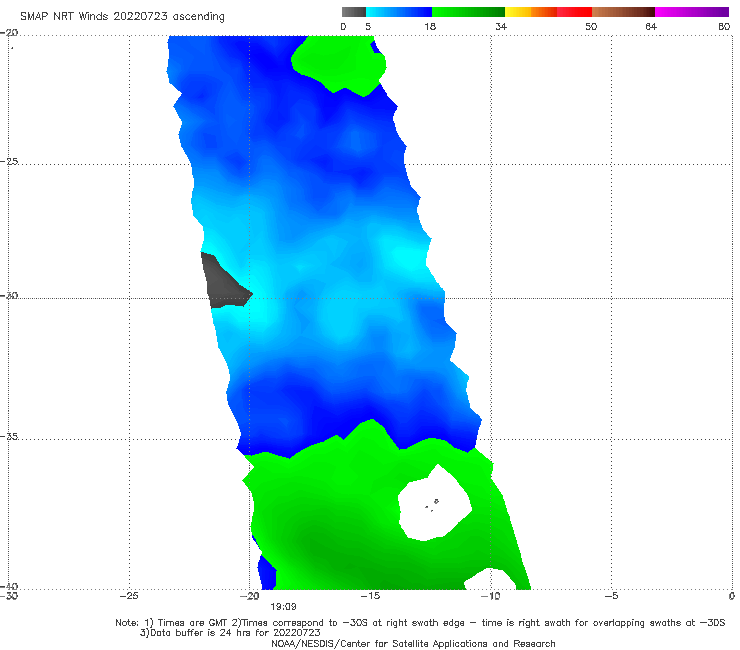This screenshot has height=650, width=740.
Task: Click the longitude label '-25' on bottom axis
Action: (x=129, y=596)
